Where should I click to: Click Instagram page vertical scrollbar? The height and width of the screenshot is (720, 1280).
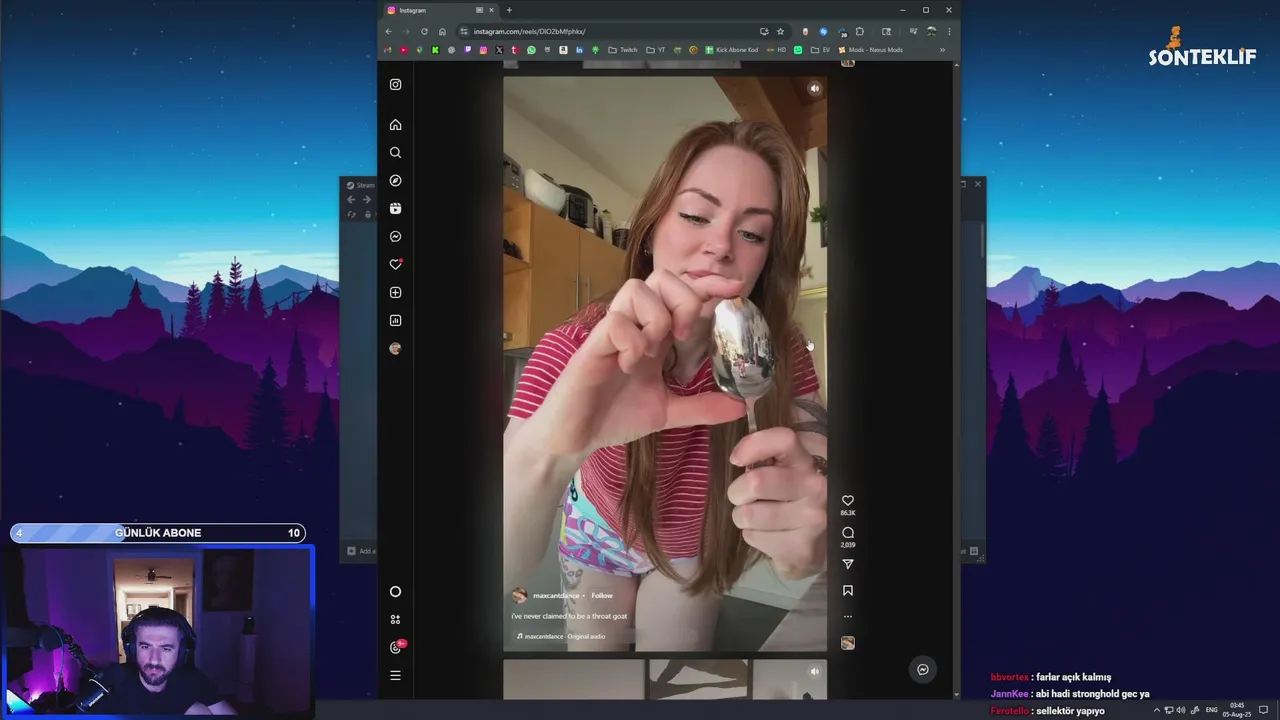(x=956, y=380)
